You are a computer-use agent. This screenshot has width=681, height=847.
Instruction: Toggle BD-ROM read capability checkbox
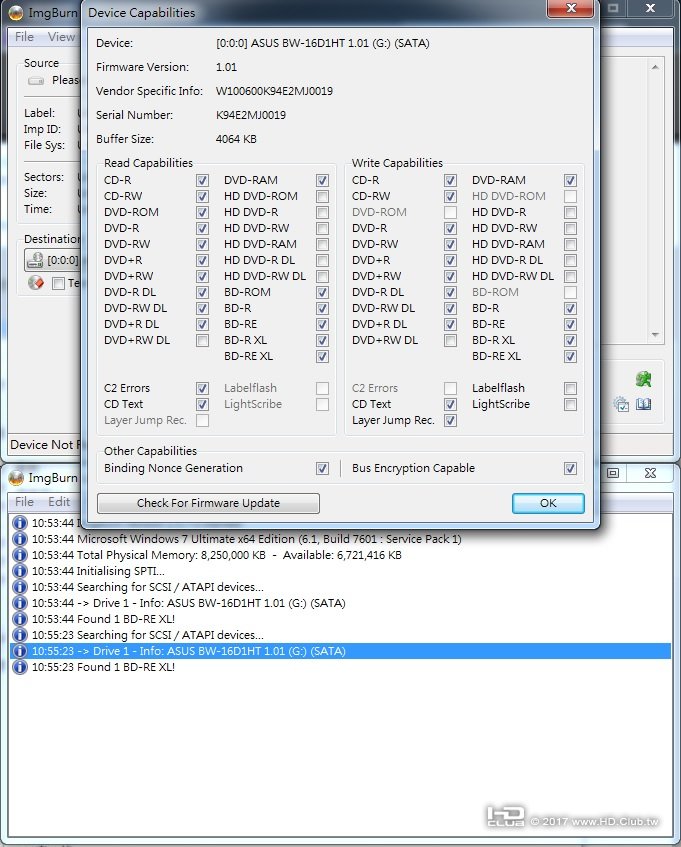click(x=322, y=292)
